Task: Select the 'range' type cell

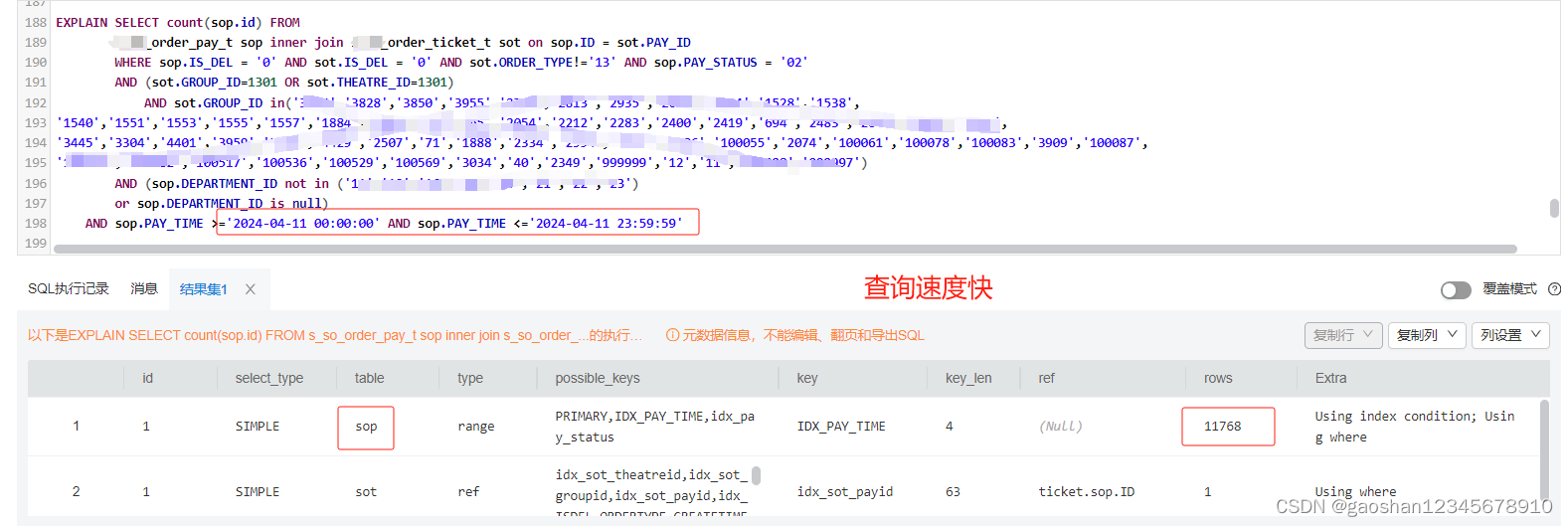Action: click(475, 427)
